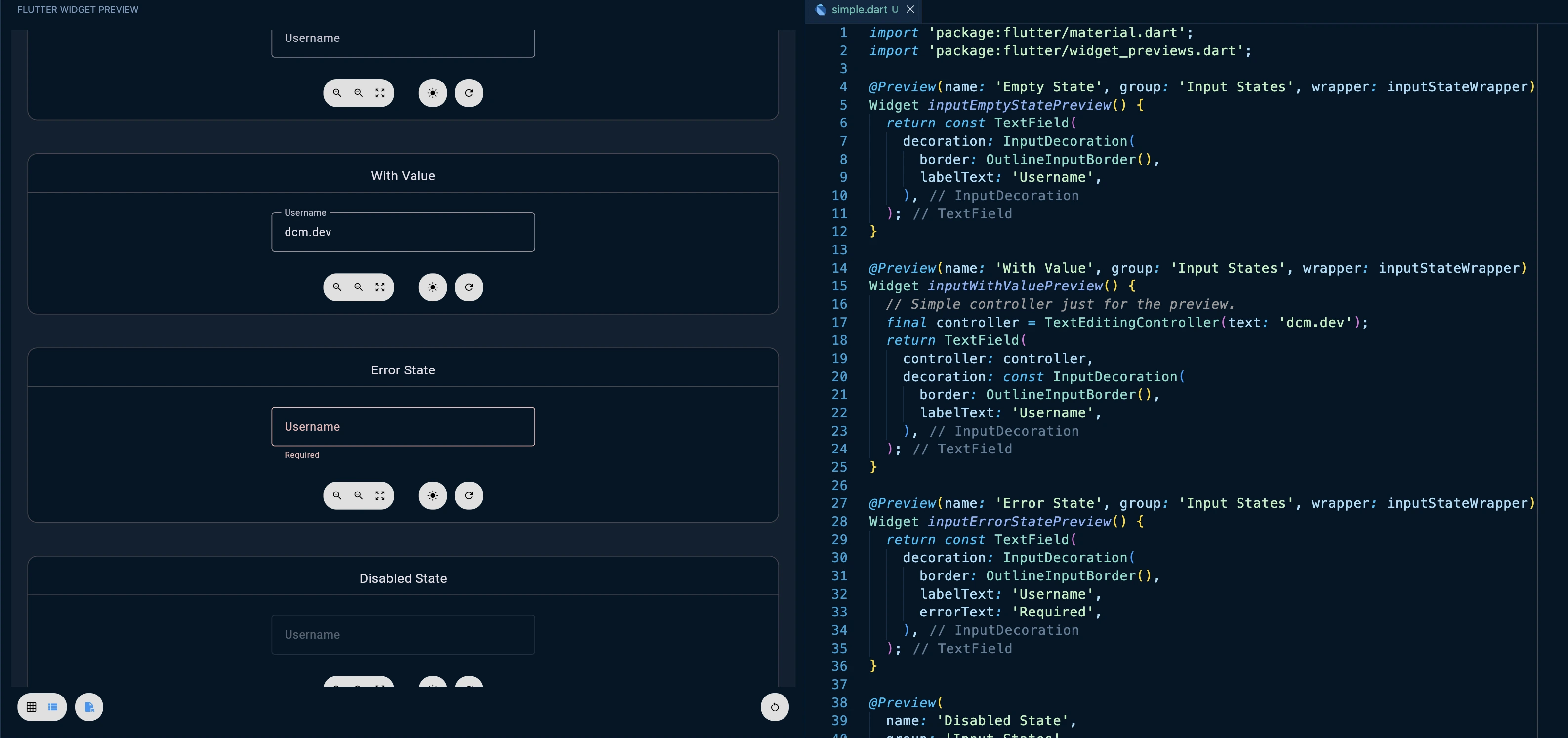
Task: Restart the widget previews
Action: coord(774,707)
